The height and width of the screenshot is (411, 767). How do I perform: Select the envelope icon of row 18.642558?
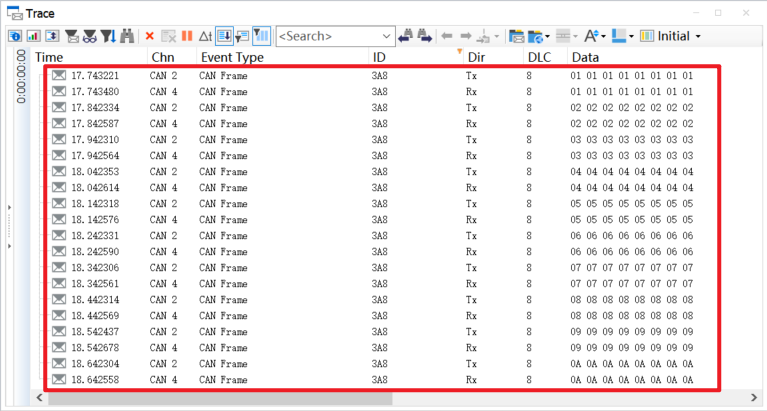click(x=59, y=379)
